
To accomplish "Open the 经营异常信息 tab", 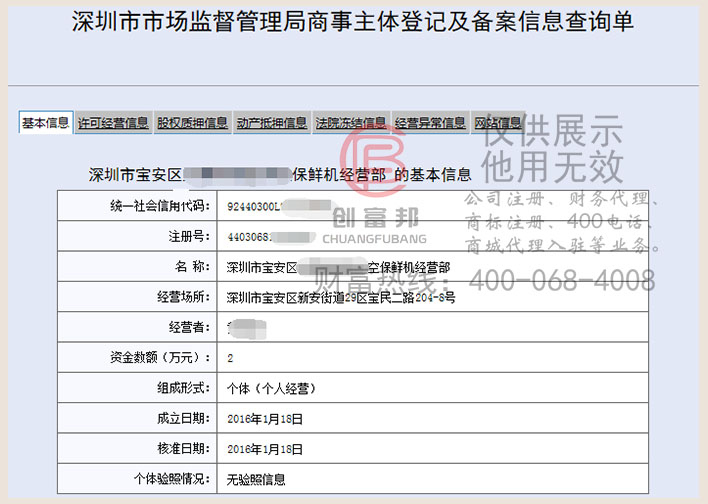I will [430, 122].
